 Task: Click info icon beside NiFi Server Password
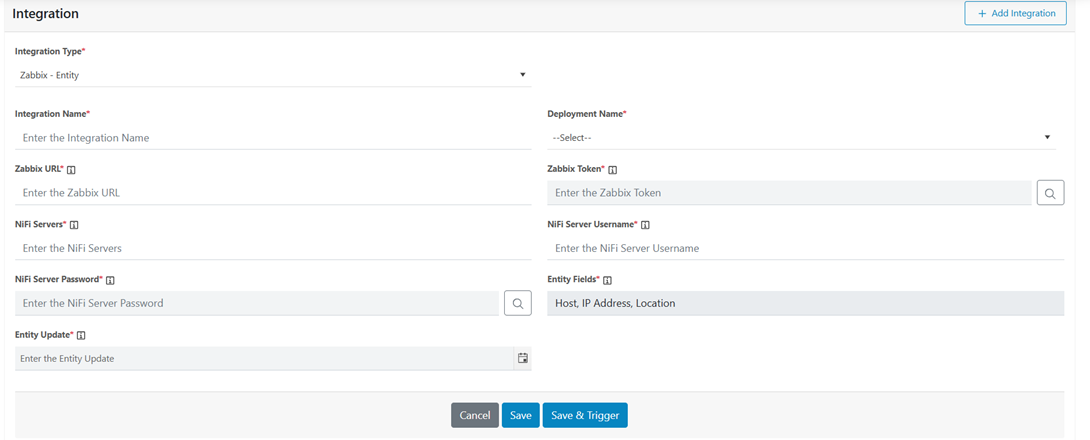pyautogui.click(x=110, y=280)
